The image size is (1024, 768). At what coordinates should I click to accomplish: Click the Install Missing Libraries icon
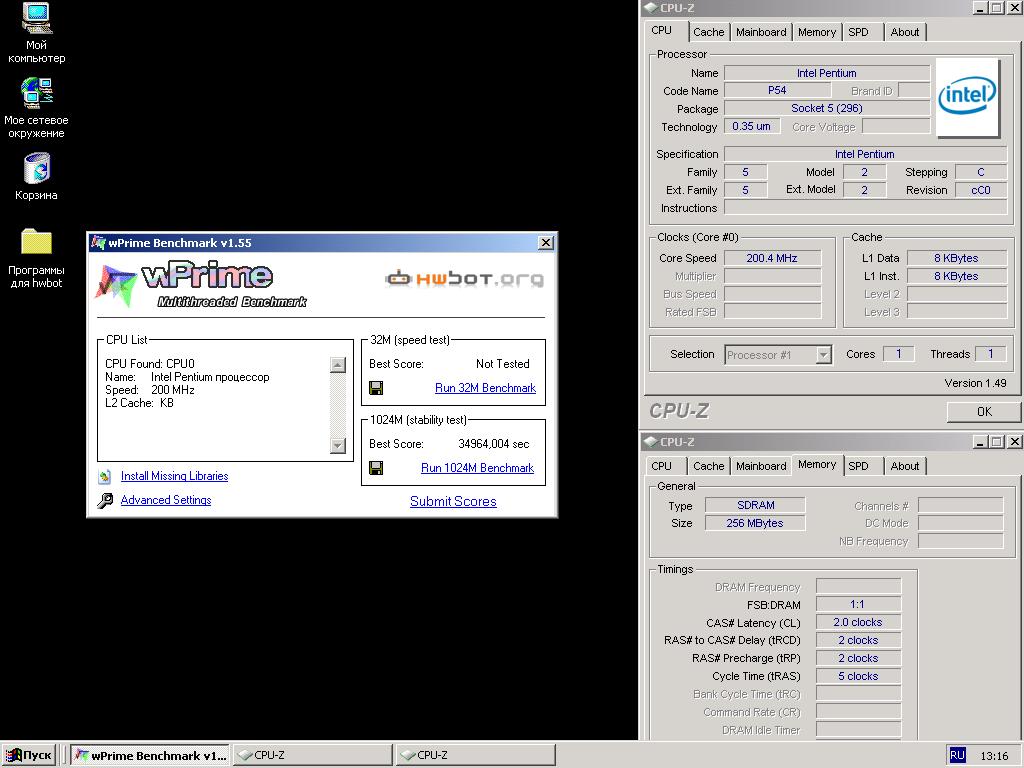104,477
